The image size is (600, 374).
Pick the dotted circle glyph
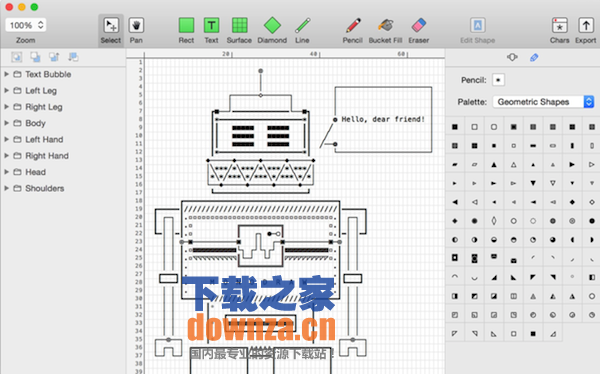click(533, 221)
